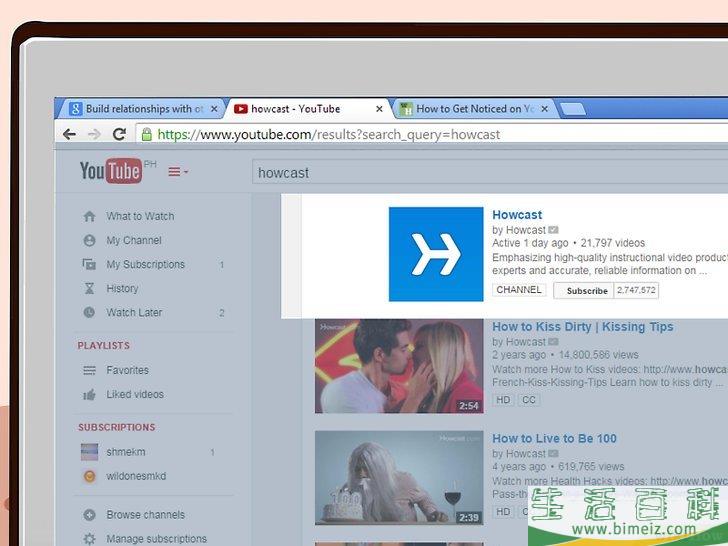This screenshot has width=728, height=546.
Task: Click Browse channels link
Action: (x=145, y=515)
